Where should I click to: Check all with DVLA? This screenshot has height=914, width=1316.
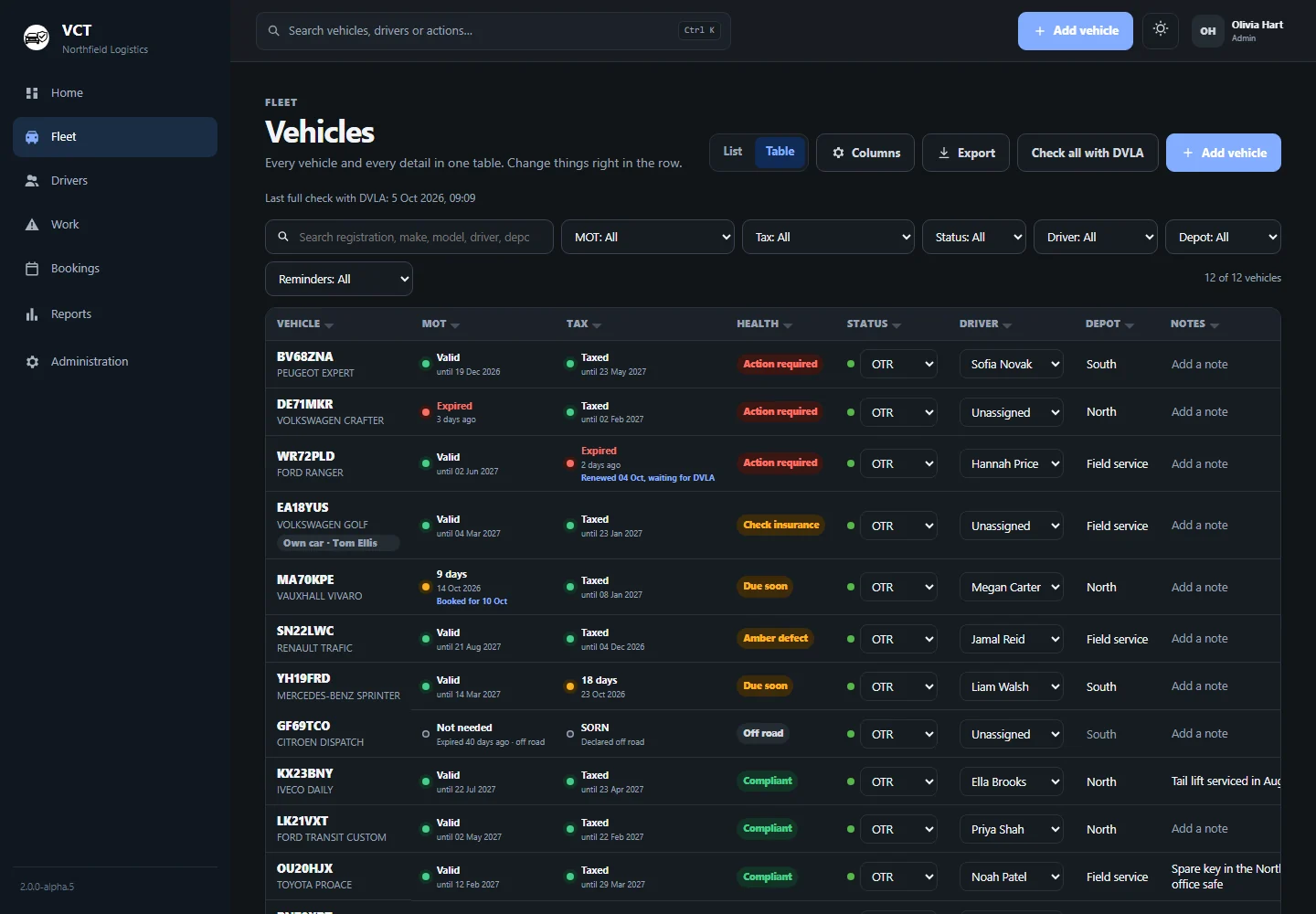click(x=1088, y=153)
